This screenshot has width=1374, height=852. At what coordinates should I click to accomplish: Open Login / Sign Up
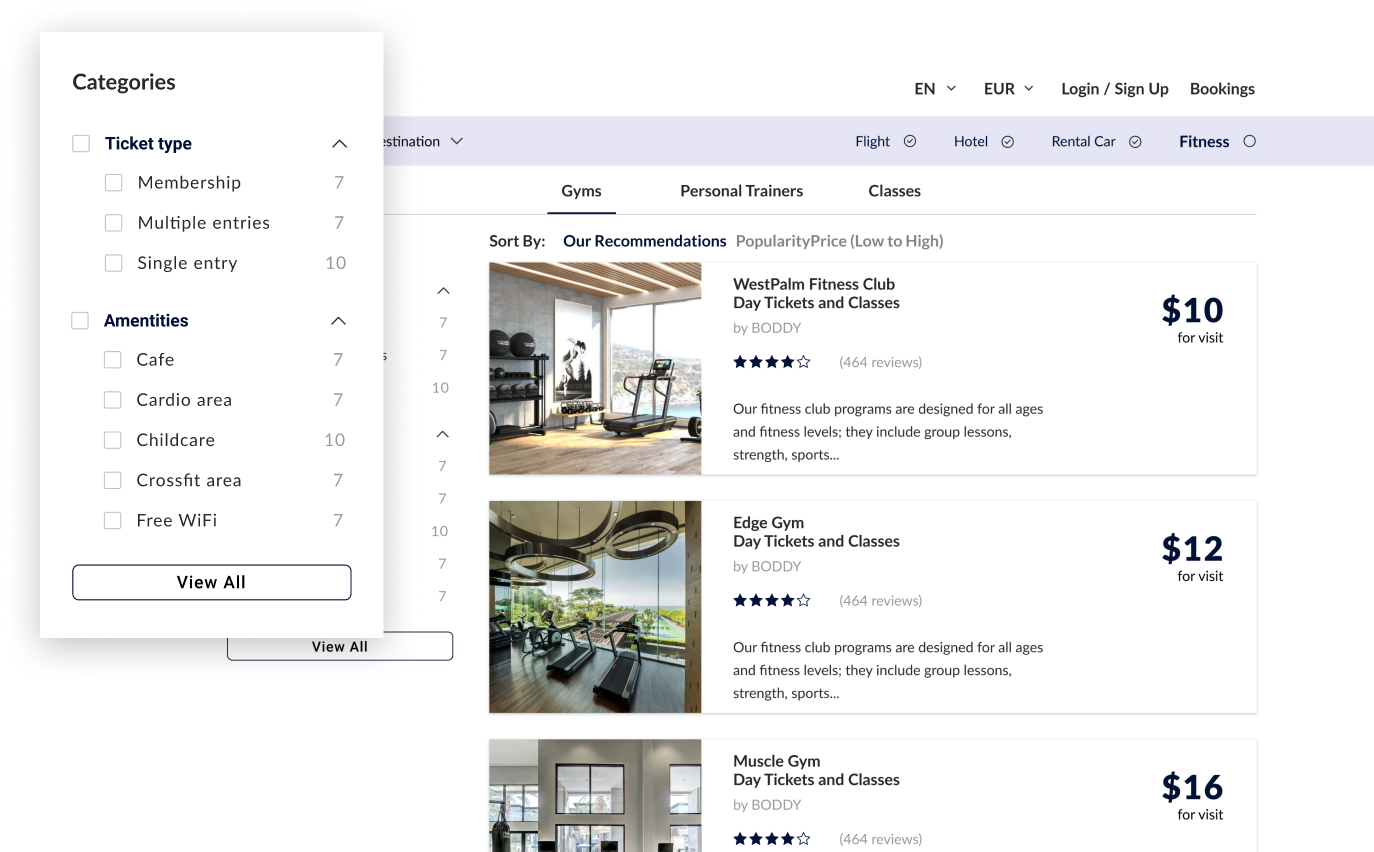[1115, 89]
